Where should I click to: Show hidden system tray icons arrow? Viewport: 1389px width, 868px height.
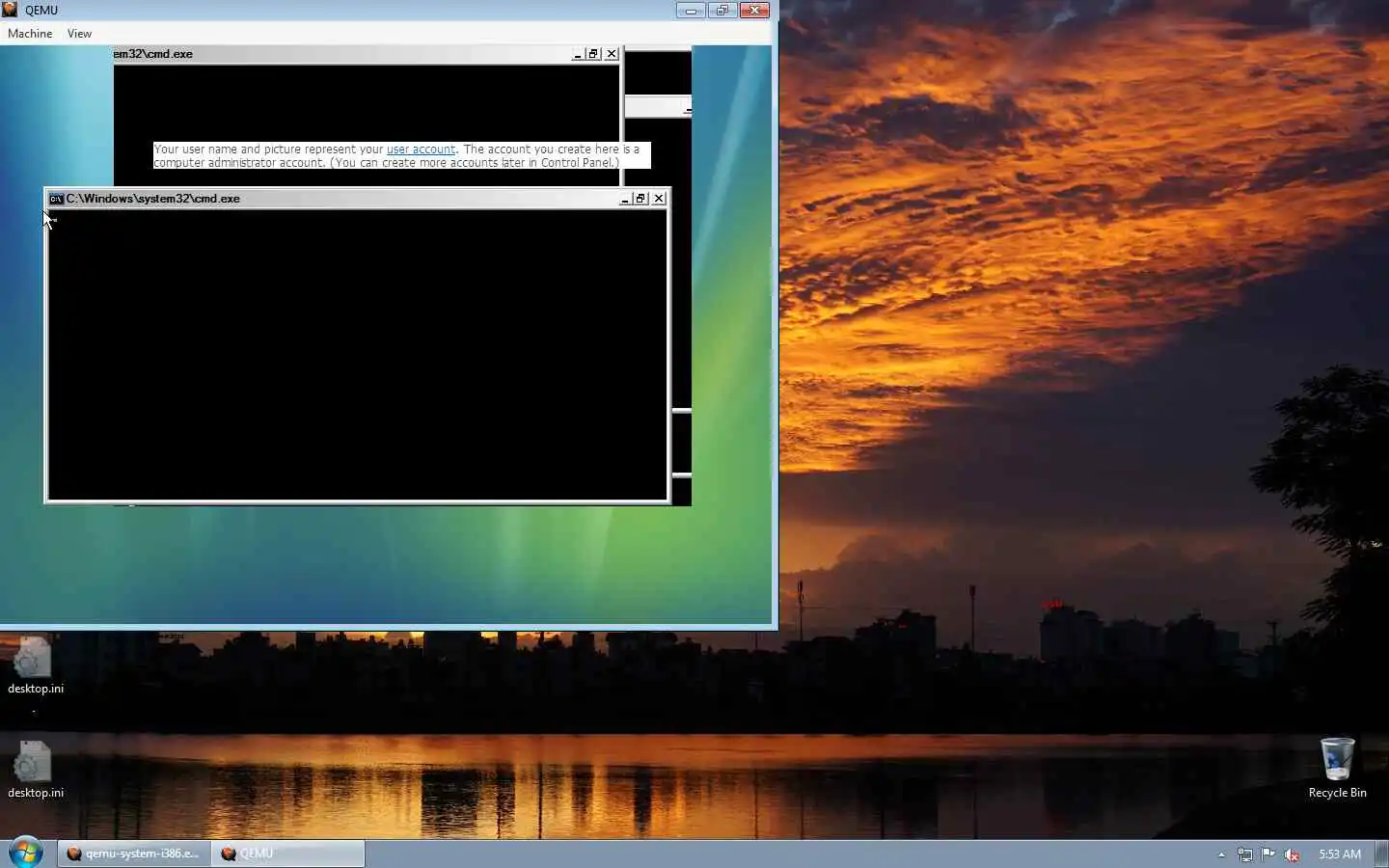1221,854
